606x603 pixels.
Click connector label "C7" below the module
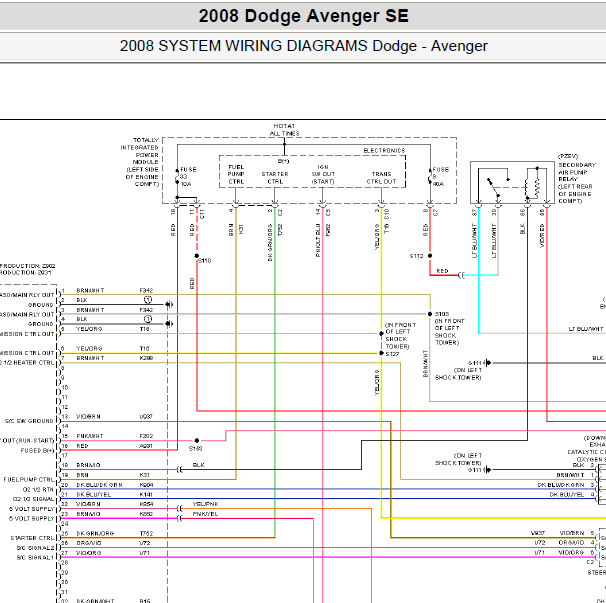click(435, 212)
